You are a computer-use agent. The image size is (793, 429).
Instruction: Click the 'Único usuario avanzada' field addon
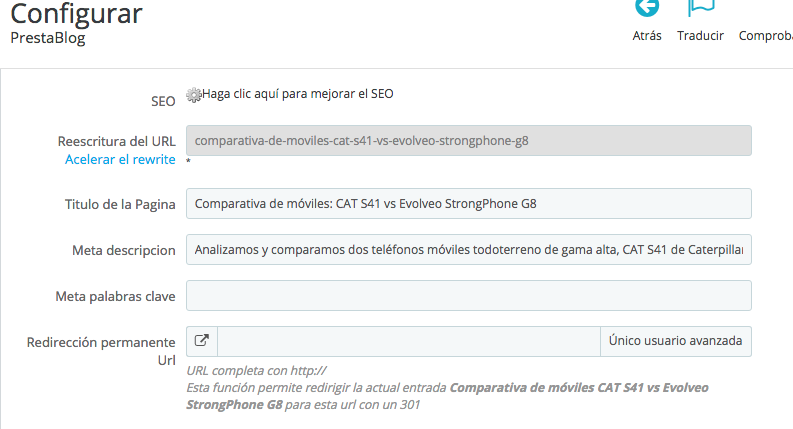pos(675,341)
